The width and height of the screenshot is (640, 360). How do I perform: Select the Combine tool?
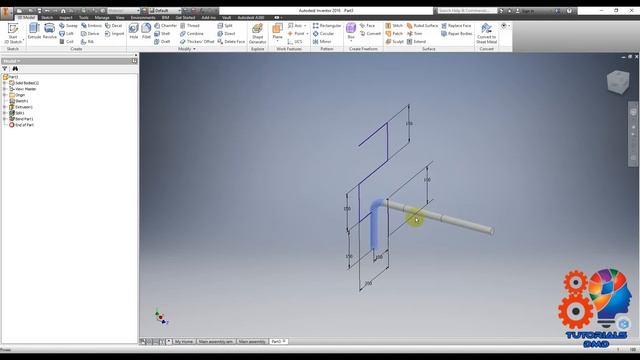click(191, 33)
